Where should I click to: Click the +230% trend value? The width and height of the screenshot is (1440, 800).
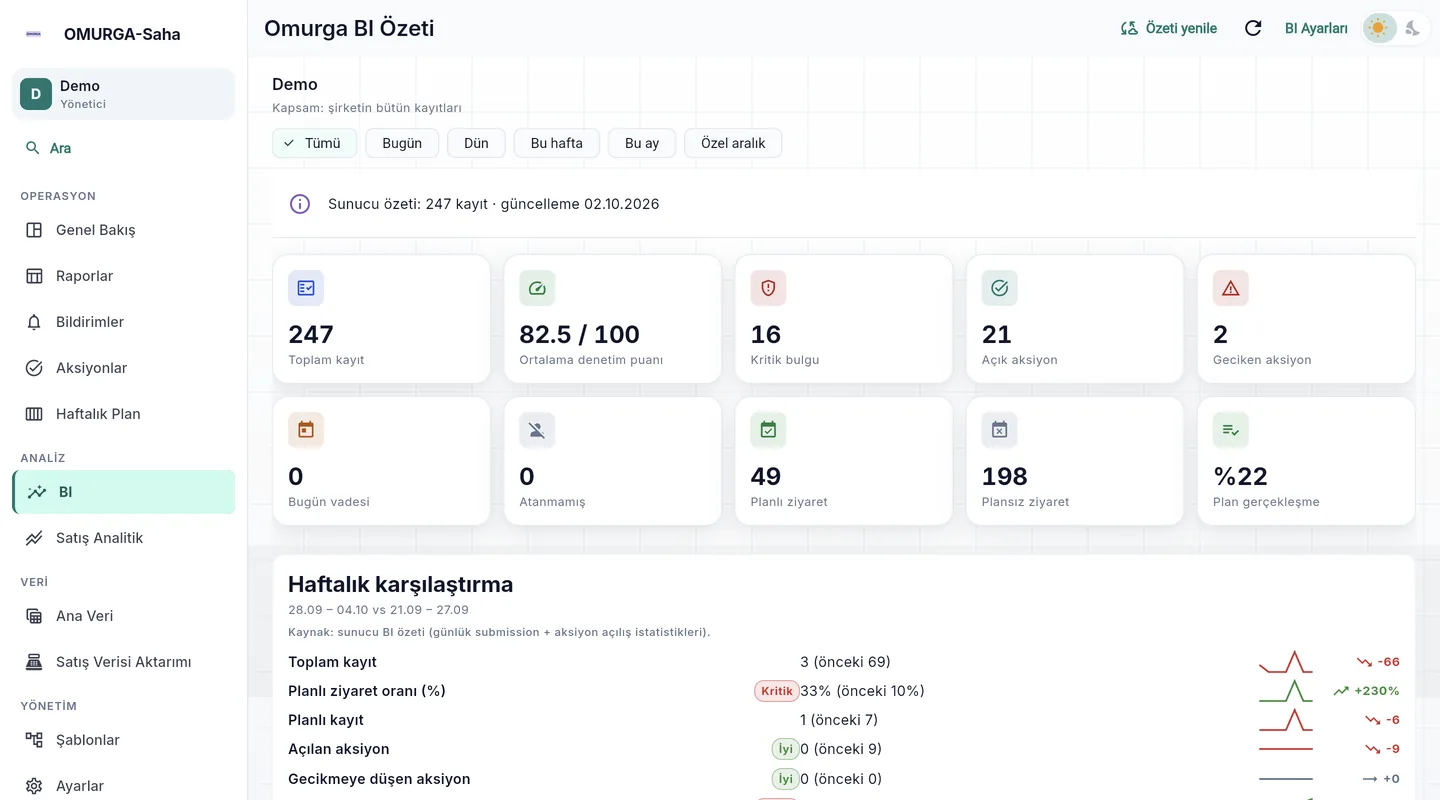(x=1377, y=691)
